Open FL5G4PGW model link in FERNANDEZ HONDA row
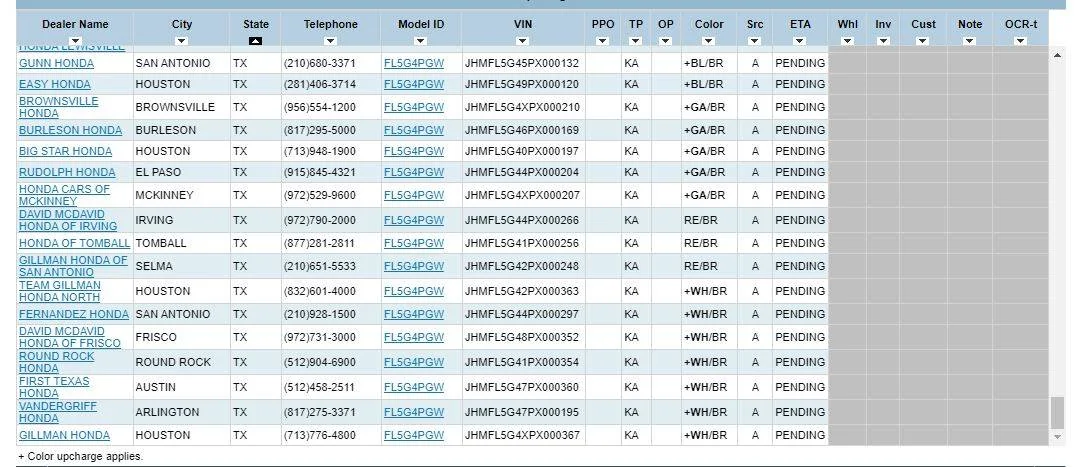The image size is (1075, 467). pyautogui.click(x=413, y=314)
